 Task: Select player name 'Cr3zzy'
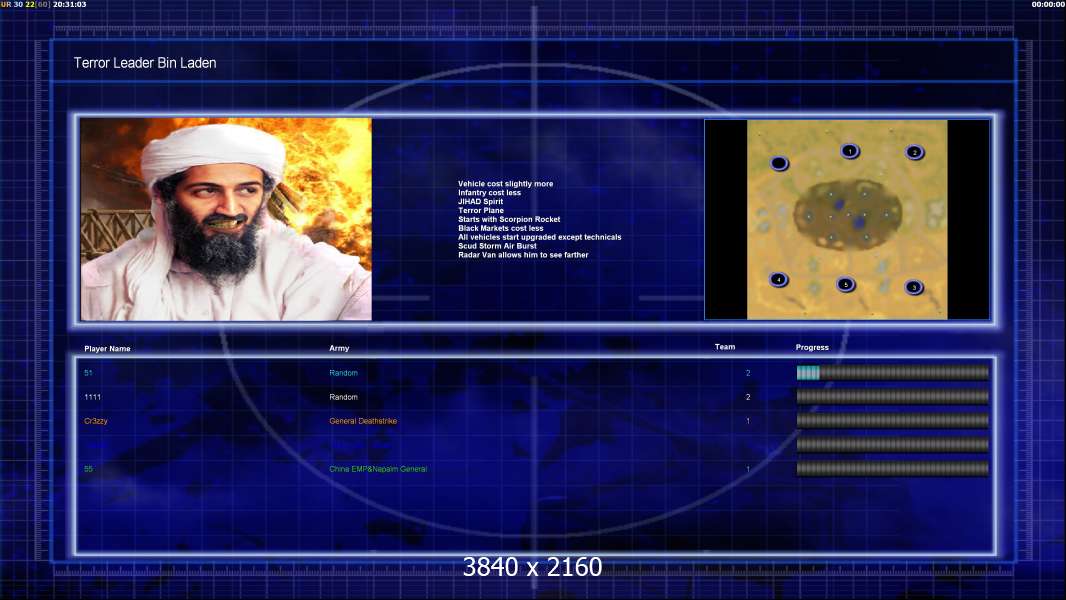[96, 421]
